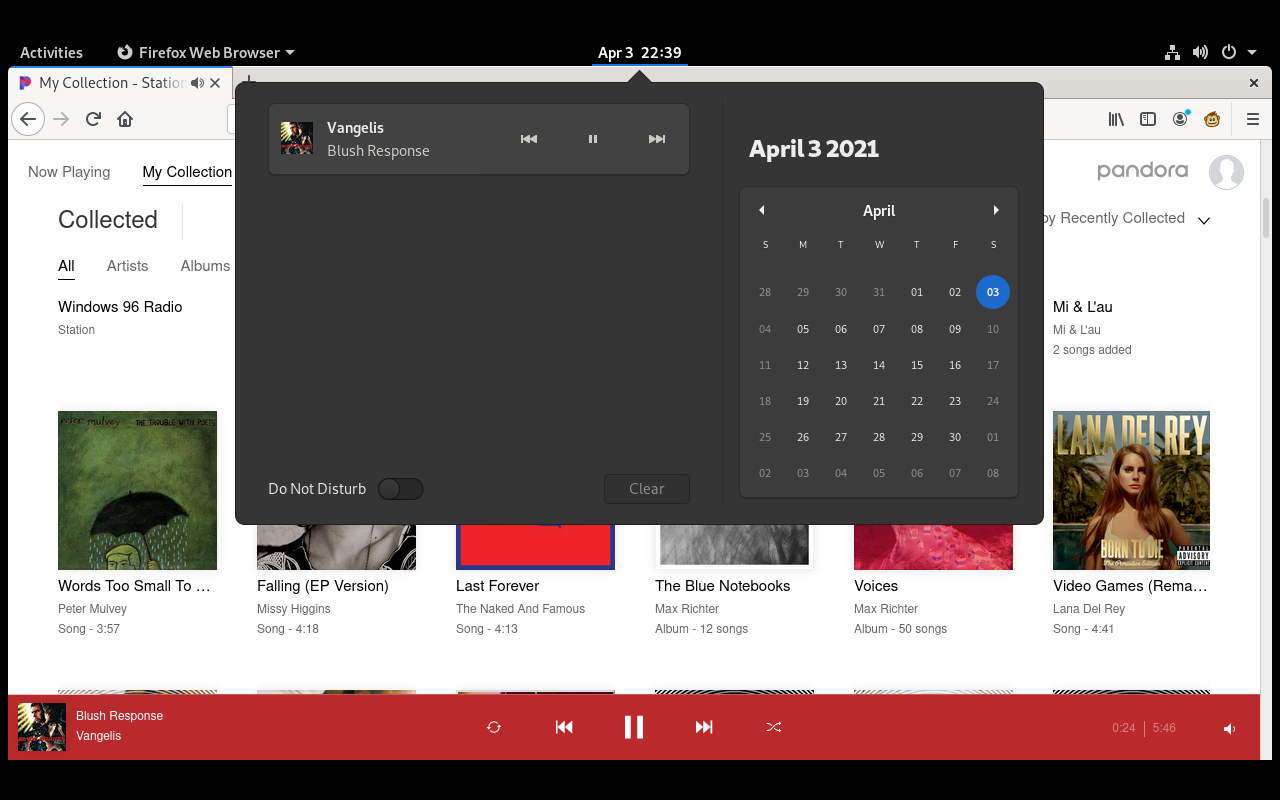This screenshot has width=1280, height=800.
Task: Select the Albums filter tab
Action: pos(205,266)
